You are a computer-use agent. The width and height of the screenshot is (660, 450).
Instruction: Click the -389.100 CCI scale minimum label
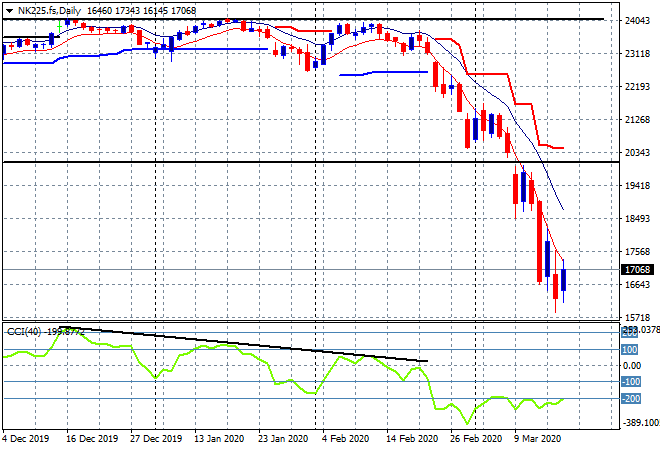[640, 422]
